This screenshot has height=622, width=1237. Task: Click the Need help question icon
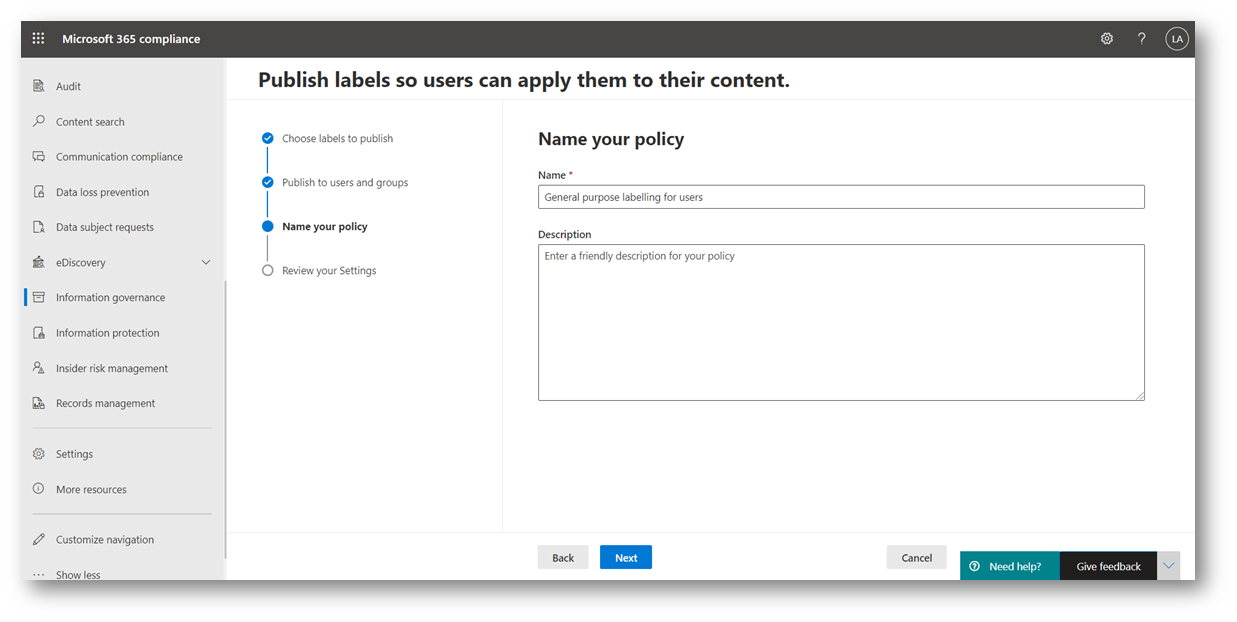(x=975, y=566)
